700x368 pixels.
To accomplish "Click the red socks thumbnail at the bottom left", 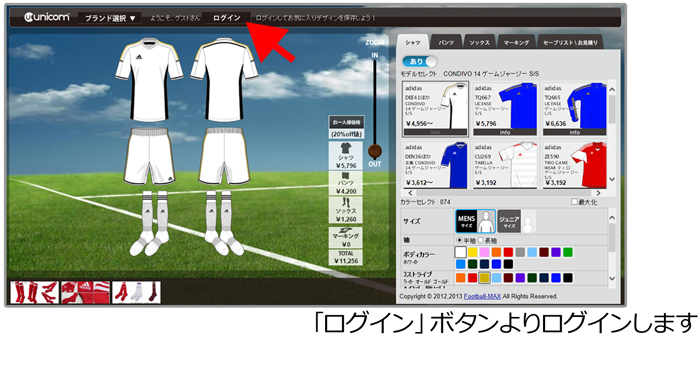I will [35, 293].
